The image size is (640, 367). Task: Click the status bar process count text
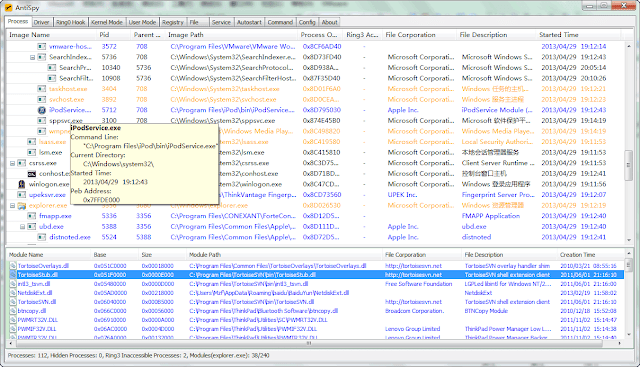click(x=27, y=356)
